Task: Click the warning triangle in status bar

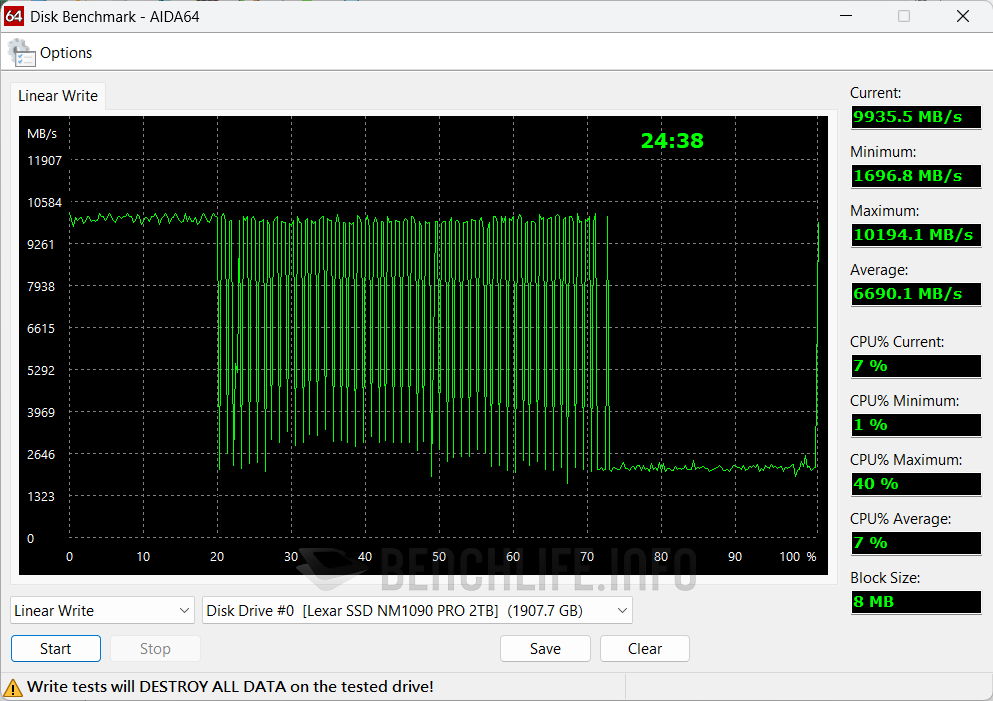Action: 13,687
